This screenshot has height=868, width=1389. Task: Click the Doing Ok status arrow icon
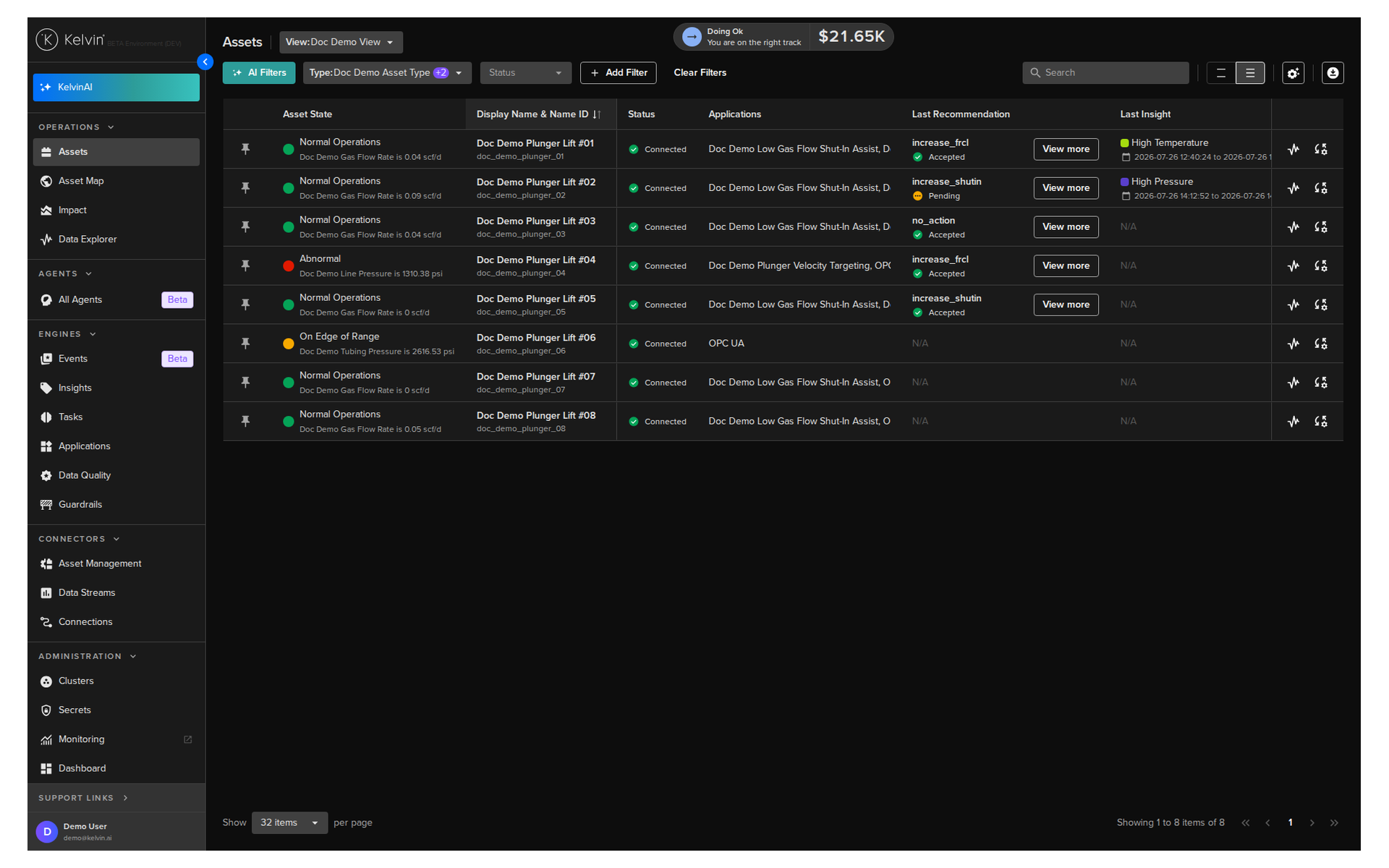692,37
